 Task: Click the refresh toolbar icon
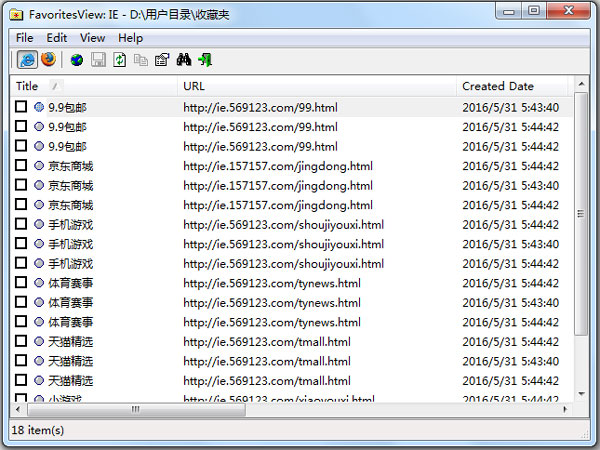[x=119, y=60]
